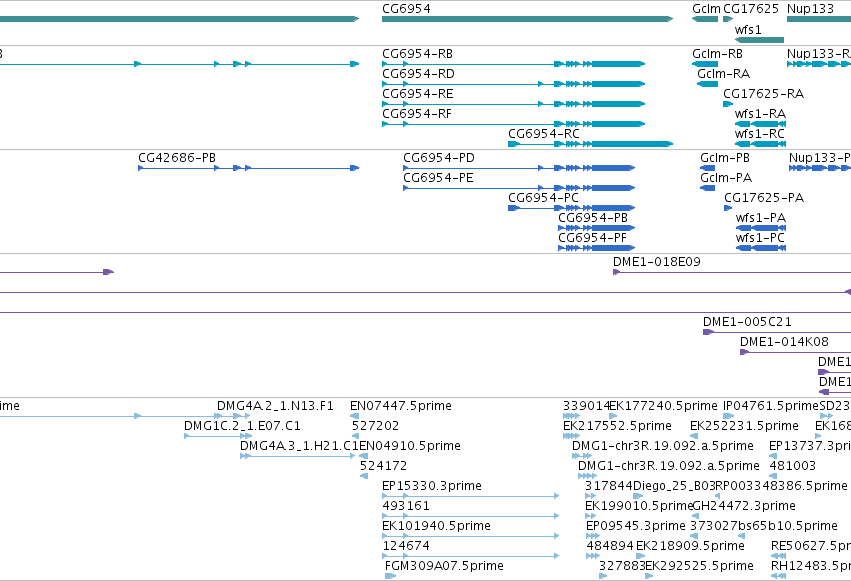Select EP15330.3prime EST label

(x=431, y=487)
